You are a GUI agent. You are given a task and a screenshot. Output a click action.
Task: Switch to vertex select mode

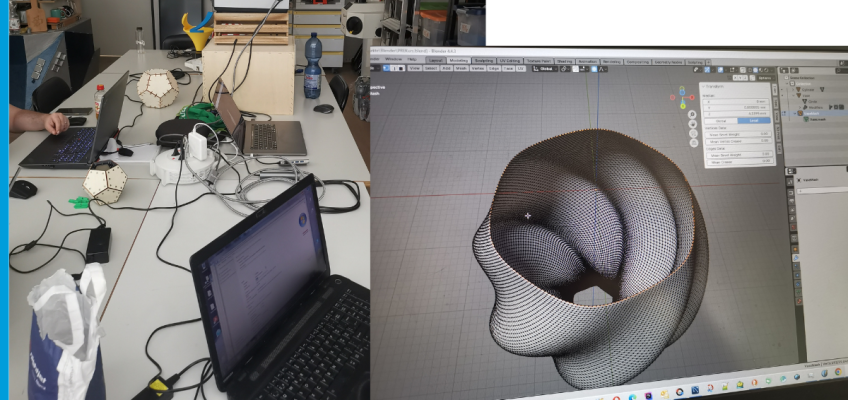tap(386, 68)
